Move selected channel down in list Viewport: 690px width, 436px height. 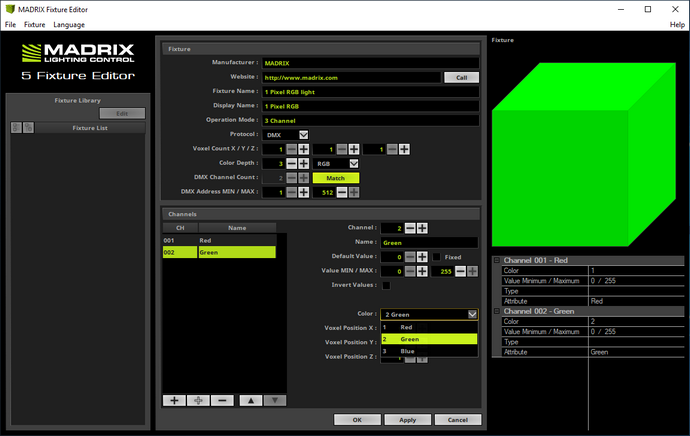click(x=275, y=400)
